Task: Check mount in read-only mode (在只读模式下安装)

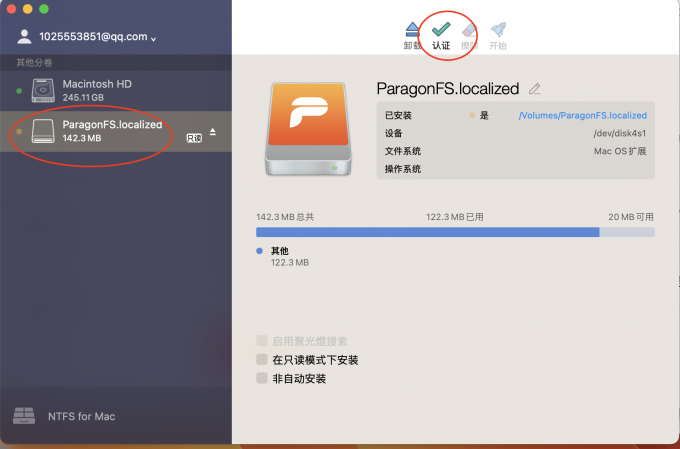Action: tap(262, 359)
